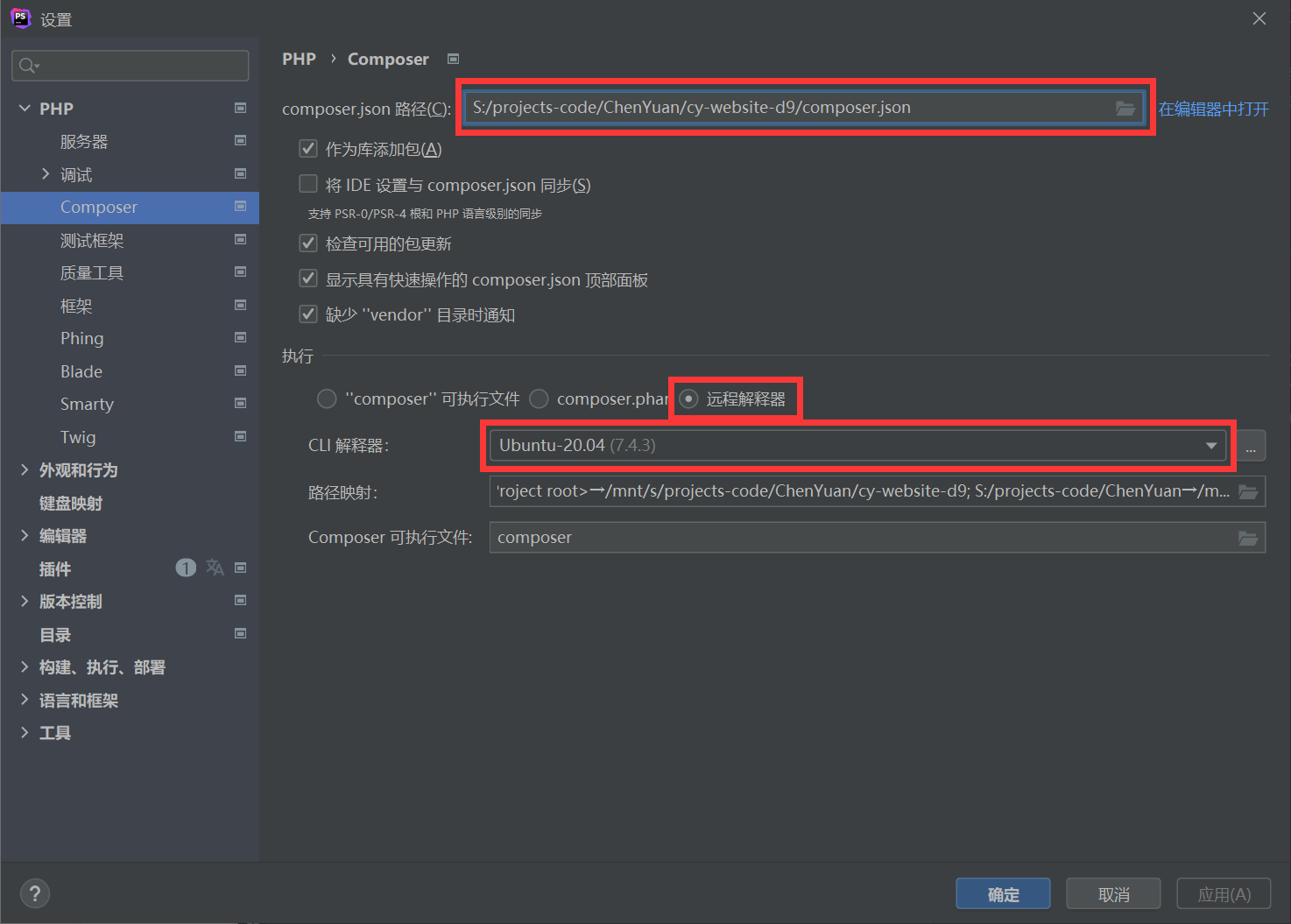The image size is (1291, 924).
Task: Open path mappings via folder icon
Action: point(1248,491)
